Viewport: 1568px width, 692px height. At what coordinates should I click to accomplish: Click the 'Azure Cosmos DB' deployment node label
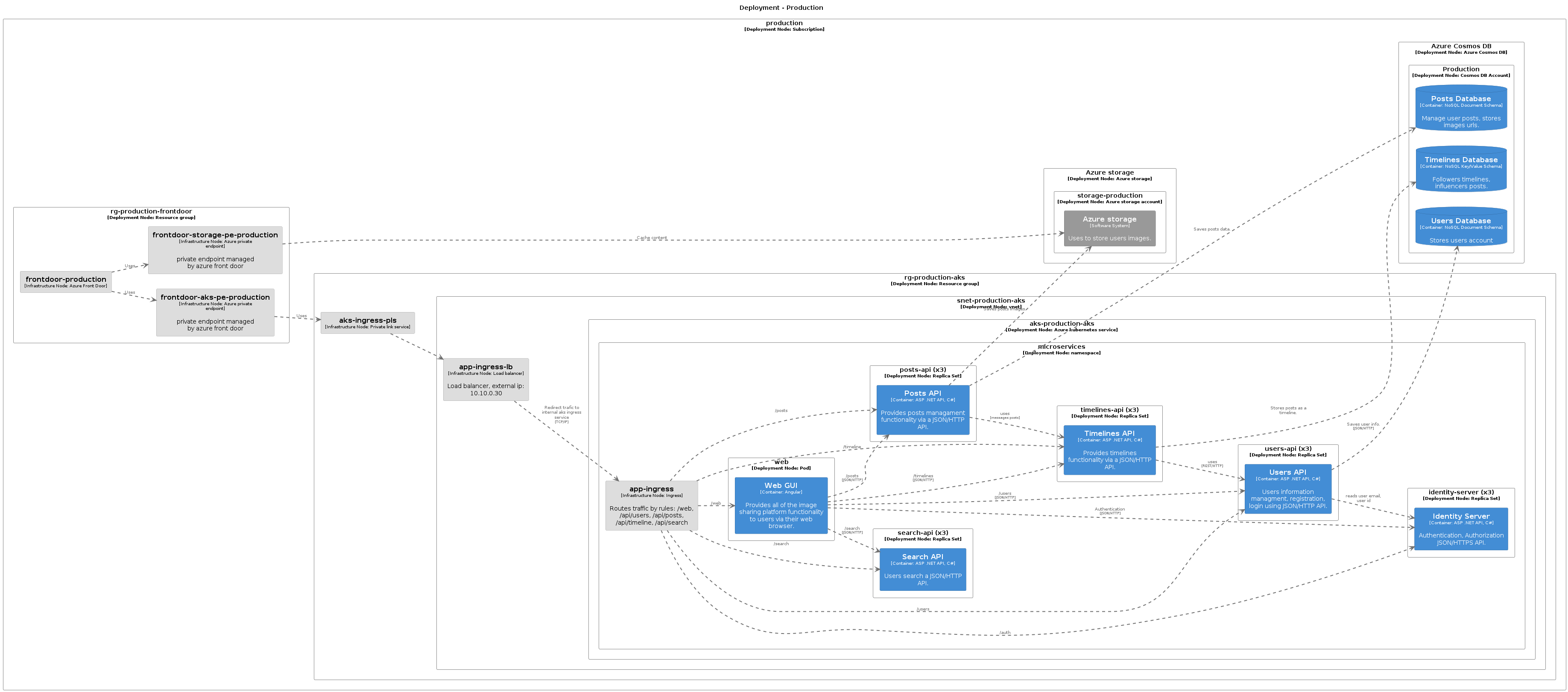(1461, 46)
